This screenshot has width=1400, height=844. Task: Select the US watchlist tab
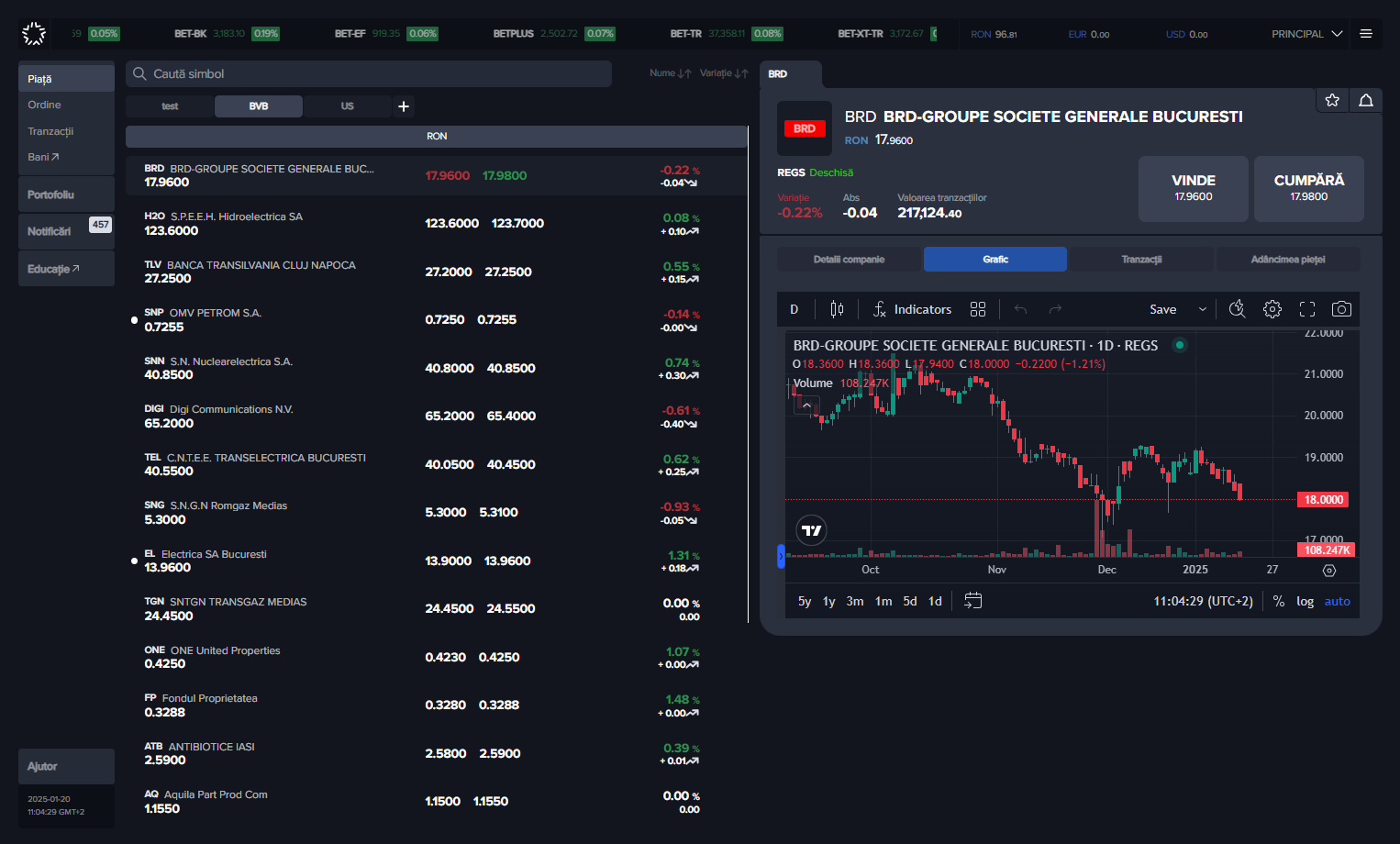point(347,106)
